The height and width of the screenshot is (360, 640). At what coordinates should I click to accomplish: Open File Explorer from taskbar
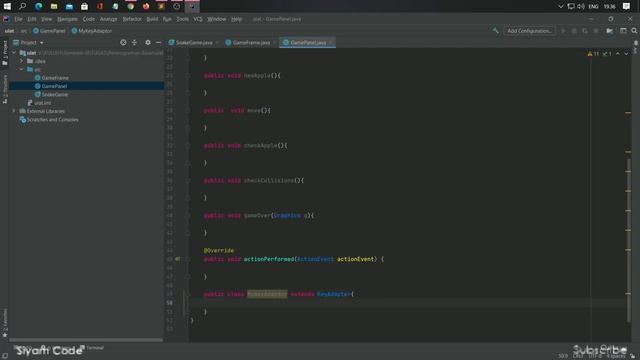pos(54,6)
